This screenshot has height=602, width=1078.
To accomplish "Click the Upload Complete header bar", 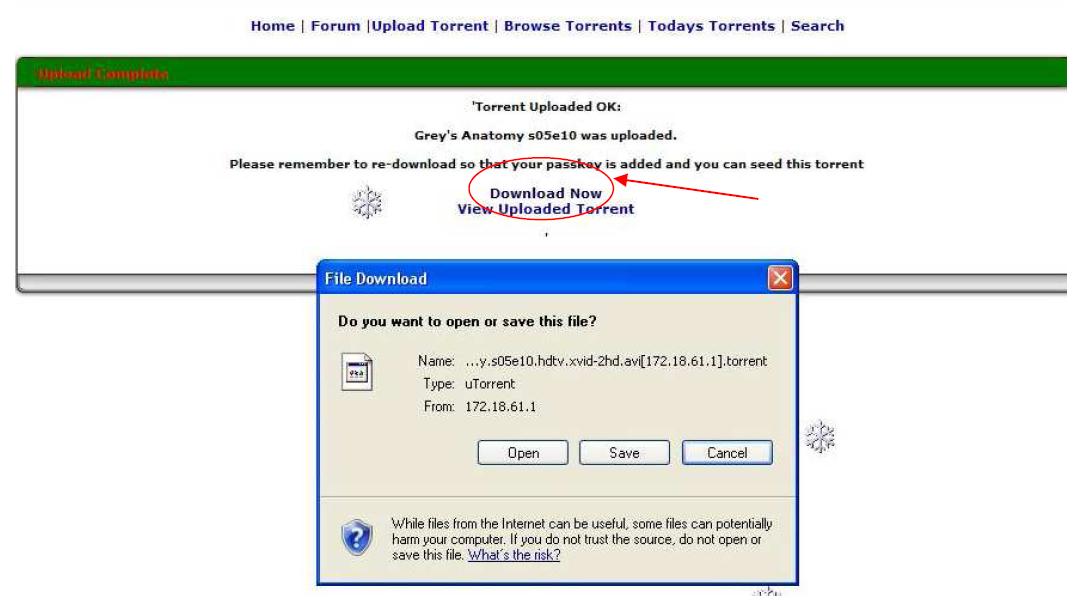I will [542, 73].
